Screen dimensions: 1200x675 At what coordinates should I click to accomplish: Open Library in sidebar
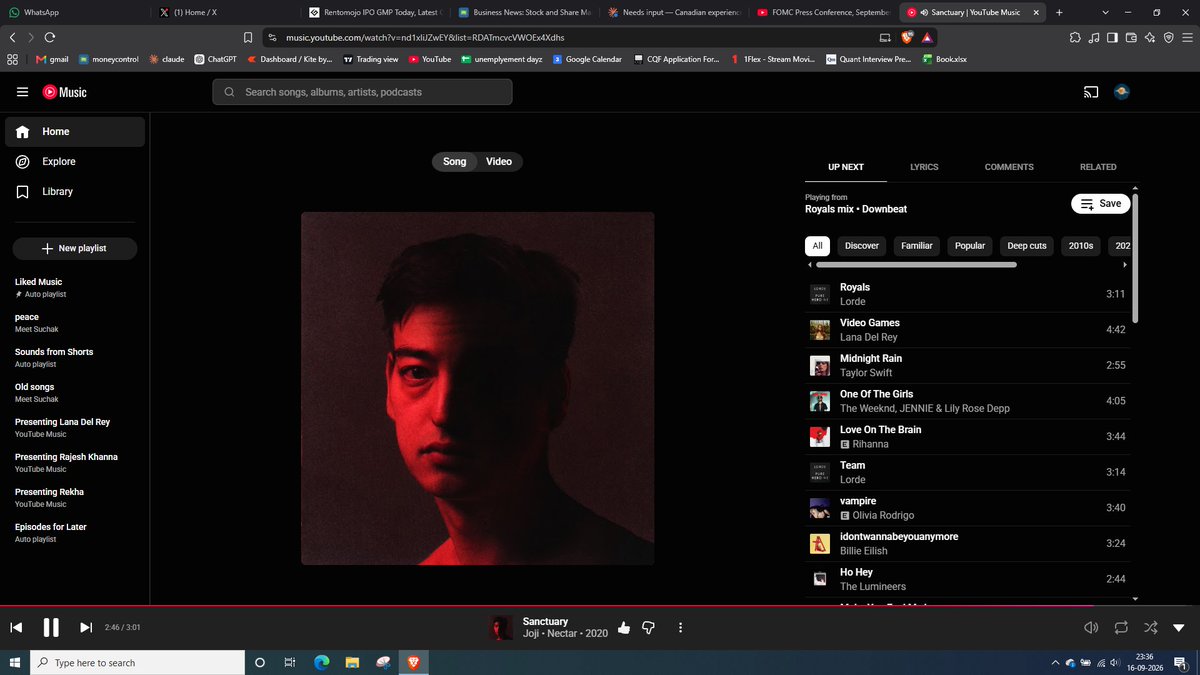click(x=75, y=192)
